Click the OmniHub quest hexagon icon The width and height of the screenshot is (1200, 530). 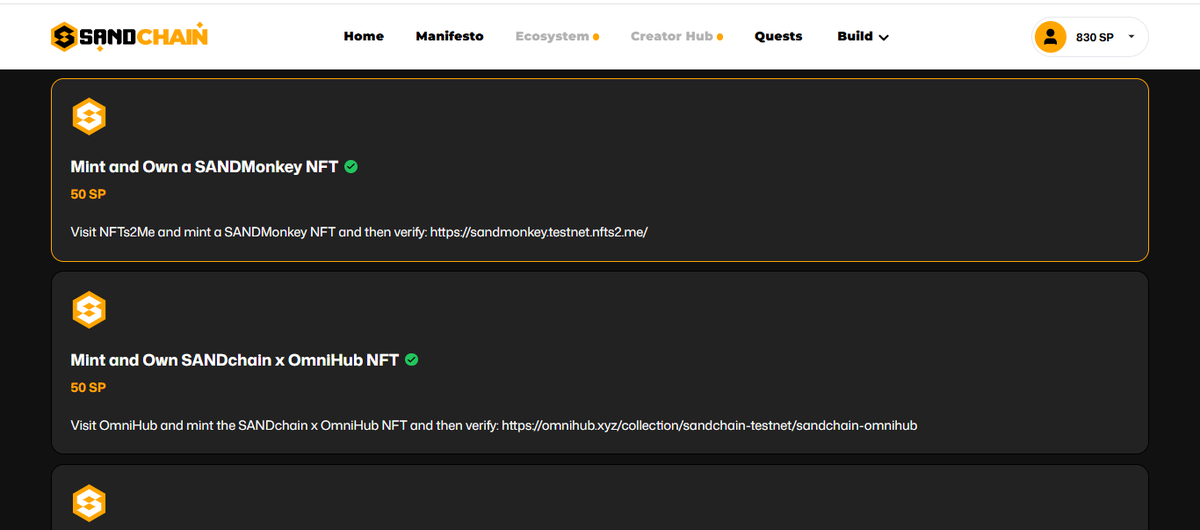click(89, 309)
